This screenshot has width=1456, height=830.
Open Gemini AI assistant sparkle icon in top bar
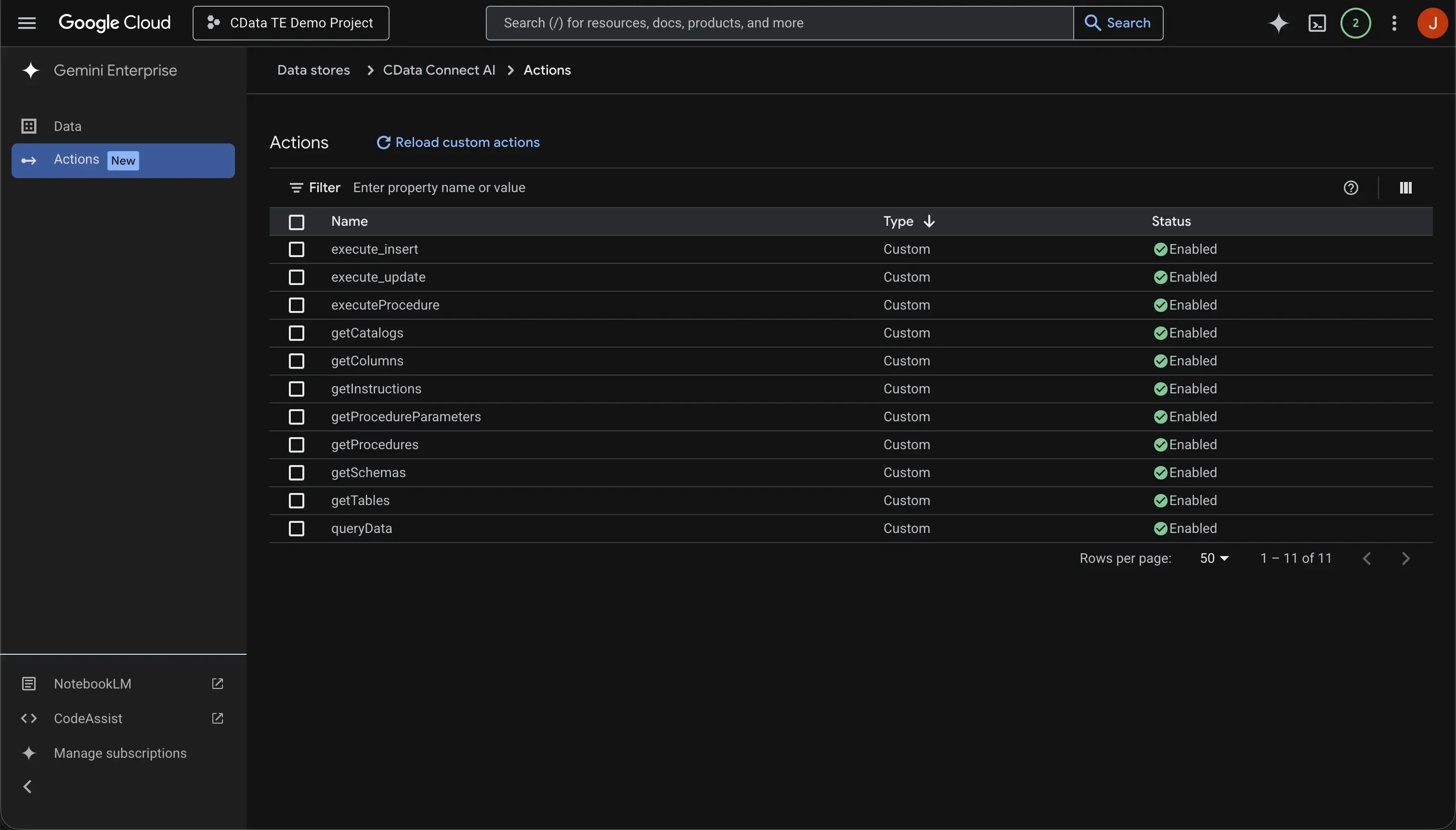[1278, 23]
